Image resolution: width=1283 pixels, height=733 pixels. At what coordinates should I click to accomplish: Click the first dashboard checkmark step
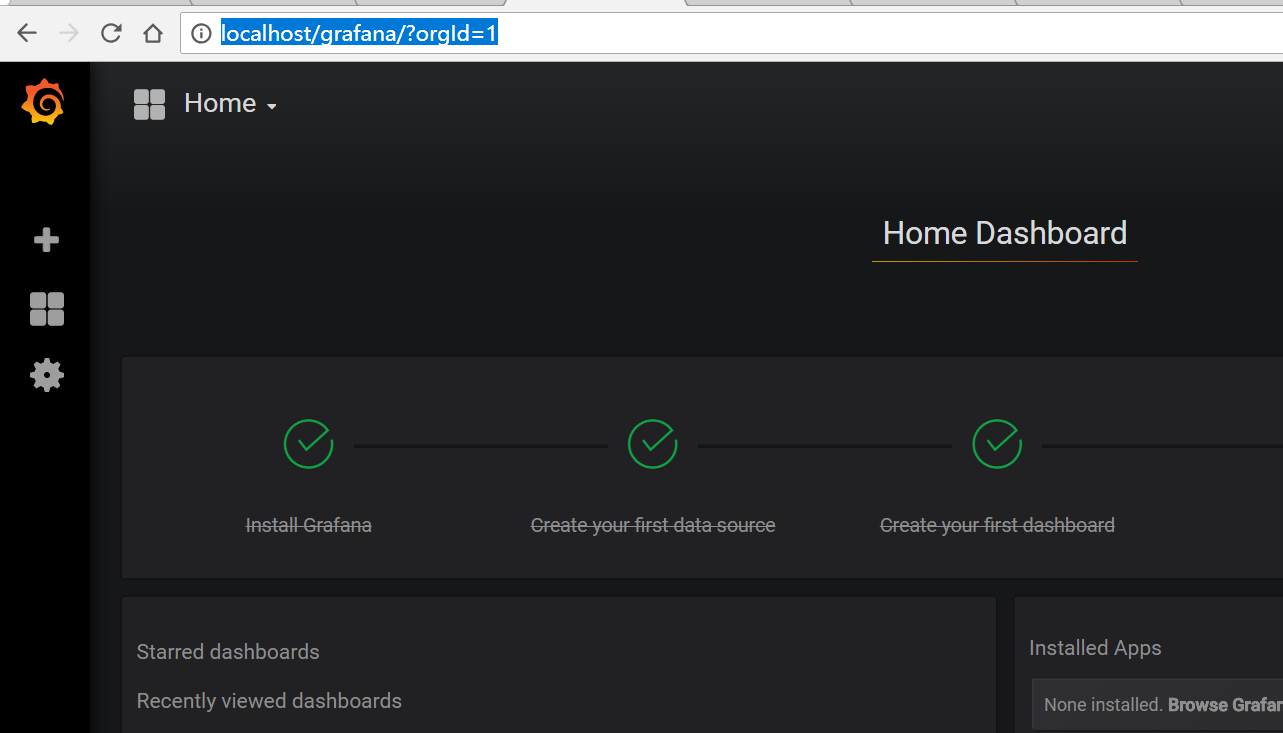pos(996,444)
